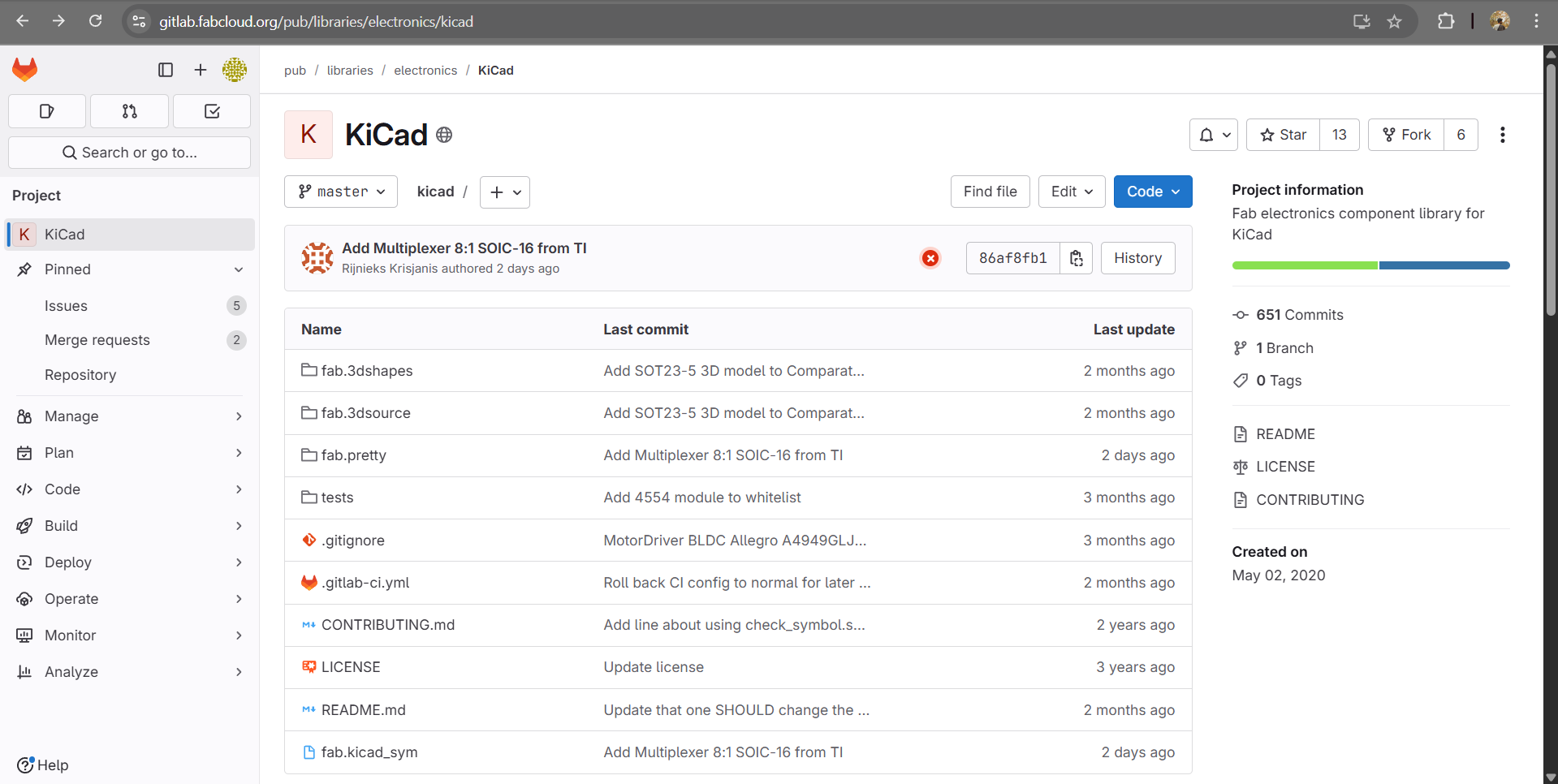The image size is (1558, 784).
Task: Open README.md file
Action: pos(364,710)
